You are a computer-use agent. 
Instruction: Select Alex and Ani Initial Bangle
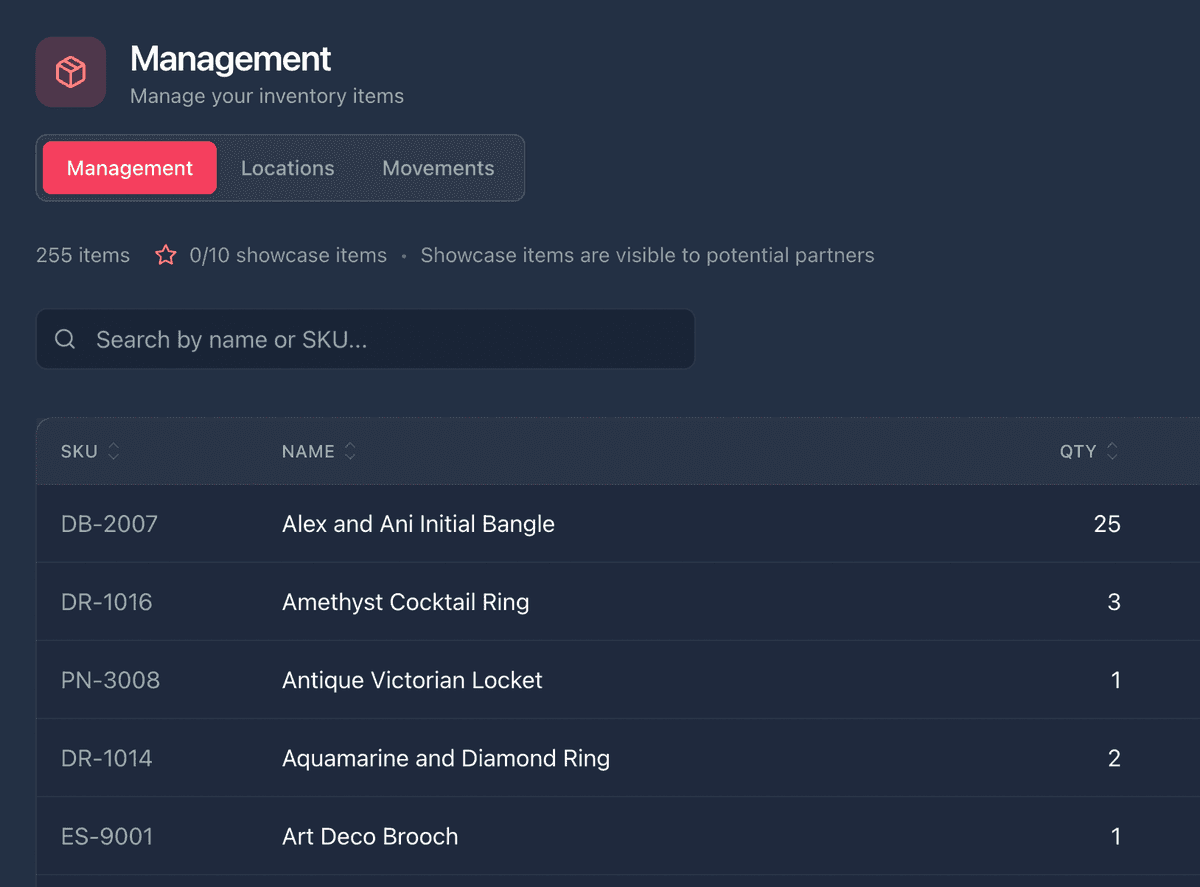(x=418, y=524)
